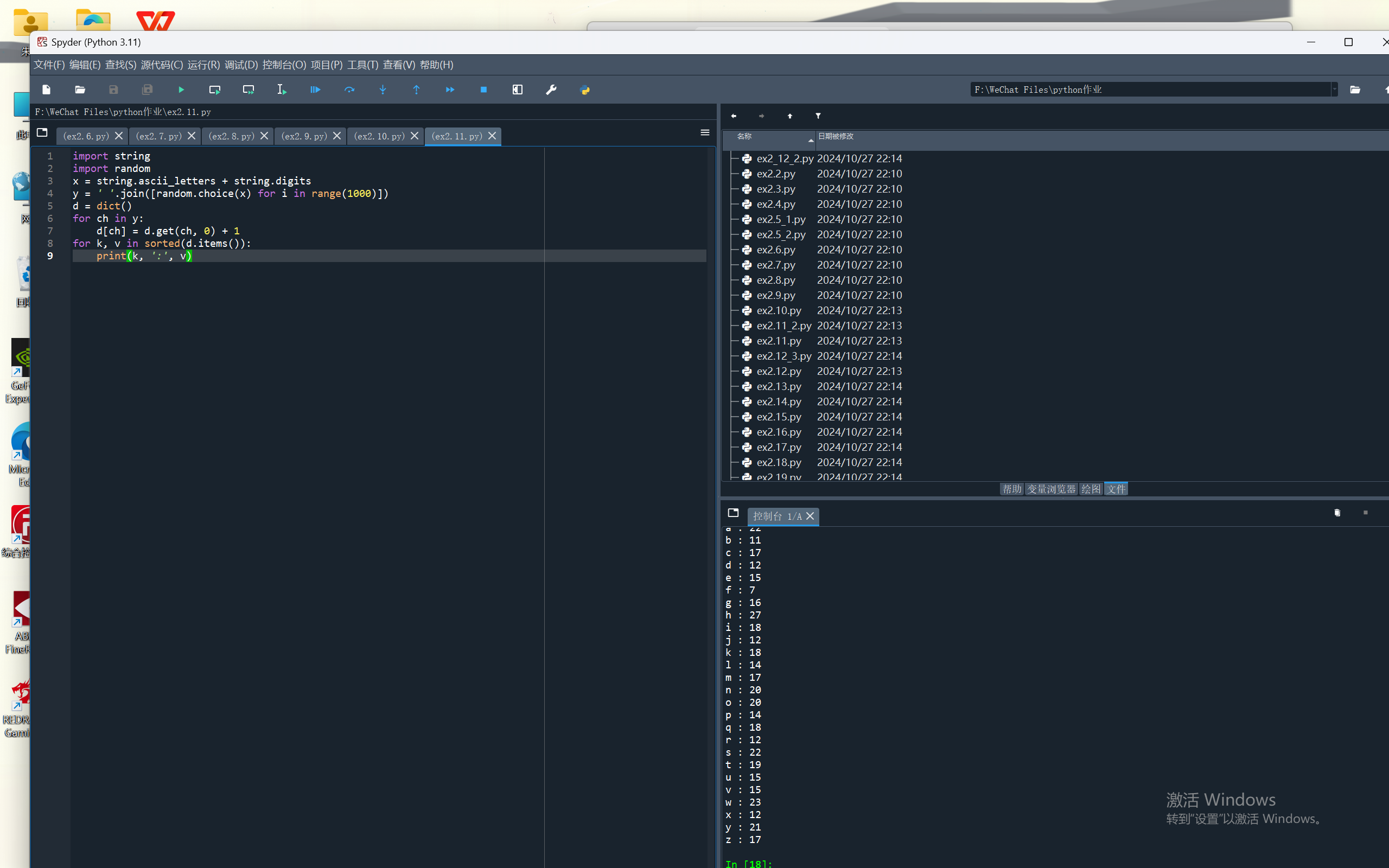The image size is (1389, 868).
Task: Click the Run file play icon
Action: point(181,90)
